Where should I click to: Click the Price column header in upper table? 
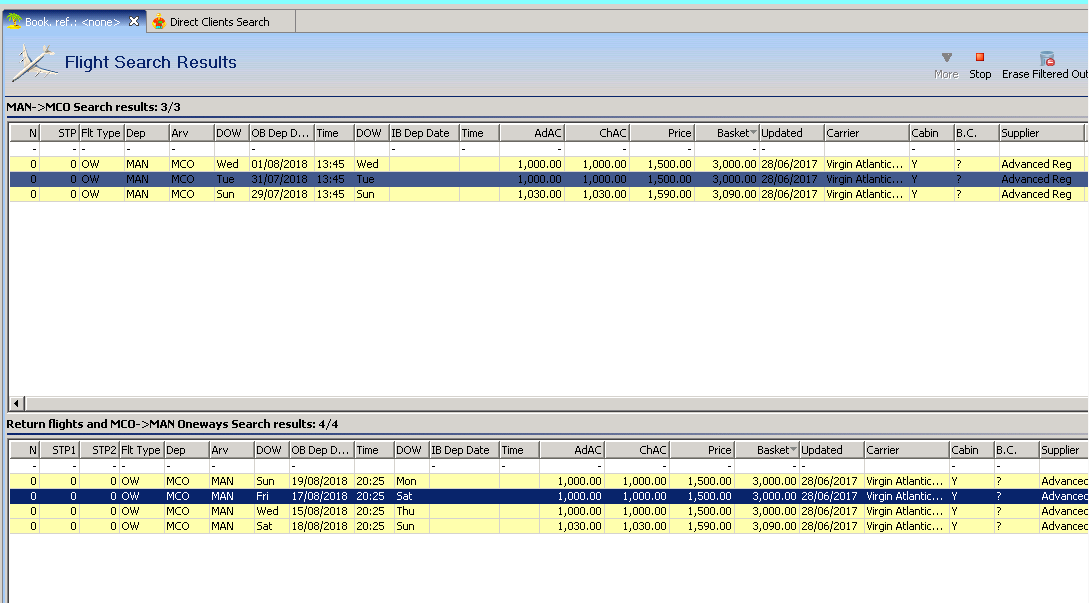[661, 133]
